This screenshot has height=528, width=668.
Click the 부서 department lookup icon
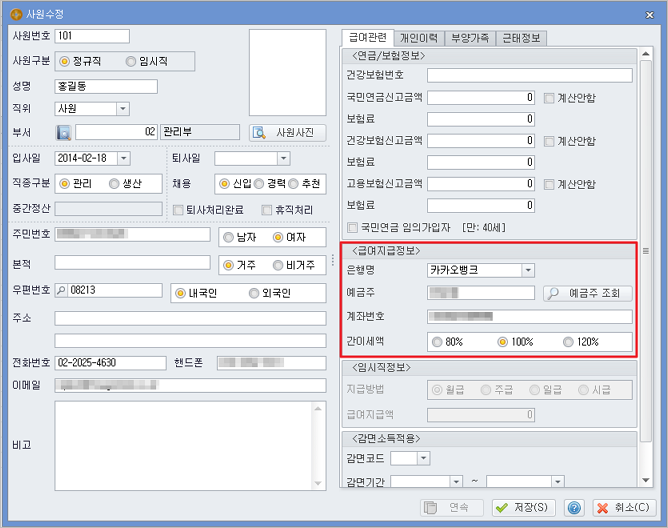click(65, 132)
